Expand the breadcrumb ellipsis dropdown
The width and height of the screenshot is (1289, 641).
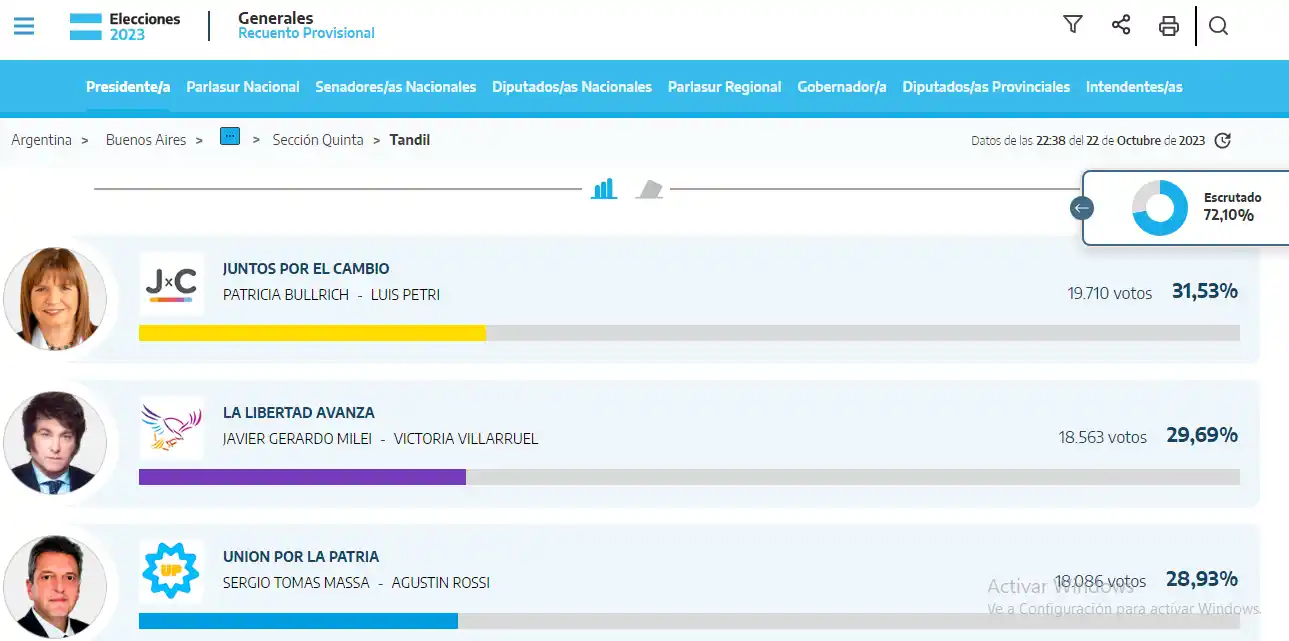[x=230, y=138]
